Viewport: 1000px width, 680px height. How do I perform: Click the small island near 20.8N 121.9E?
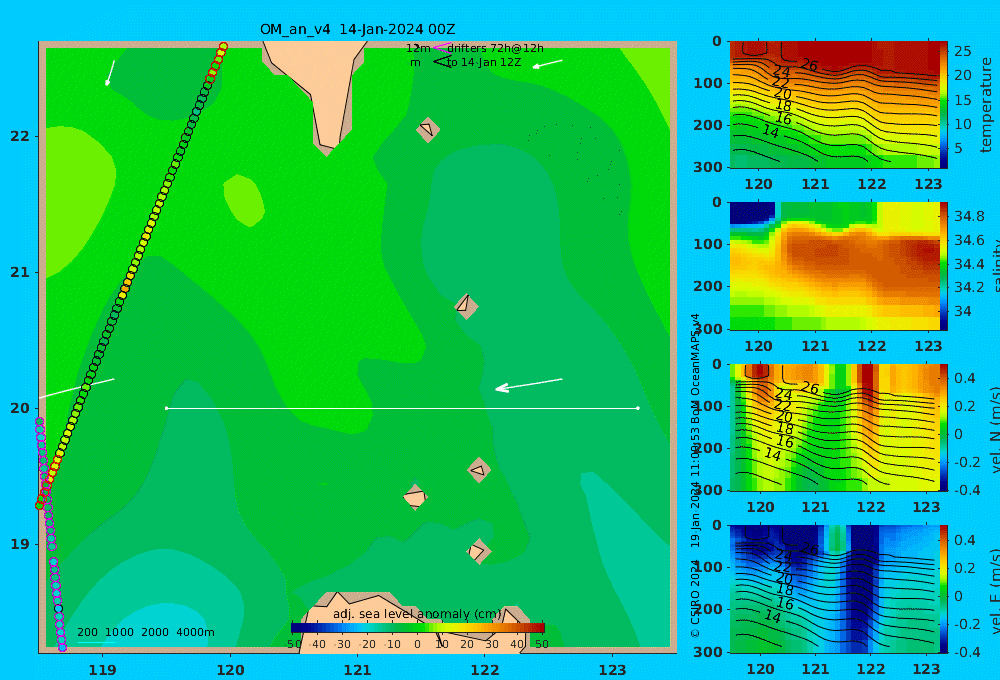[x=466, y=306]
